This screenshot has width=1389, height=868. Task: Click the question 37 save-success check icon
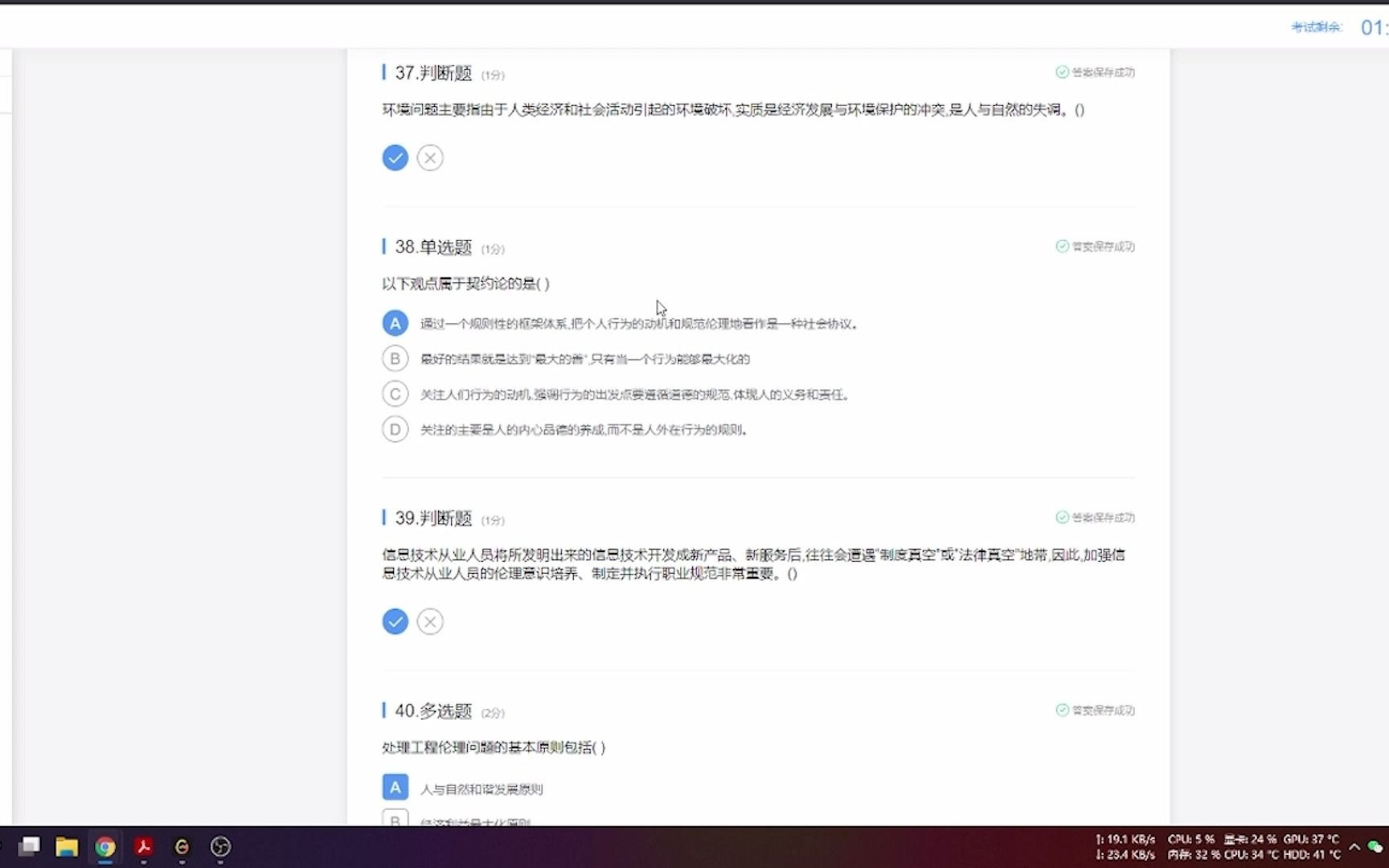click(1062, 72)
